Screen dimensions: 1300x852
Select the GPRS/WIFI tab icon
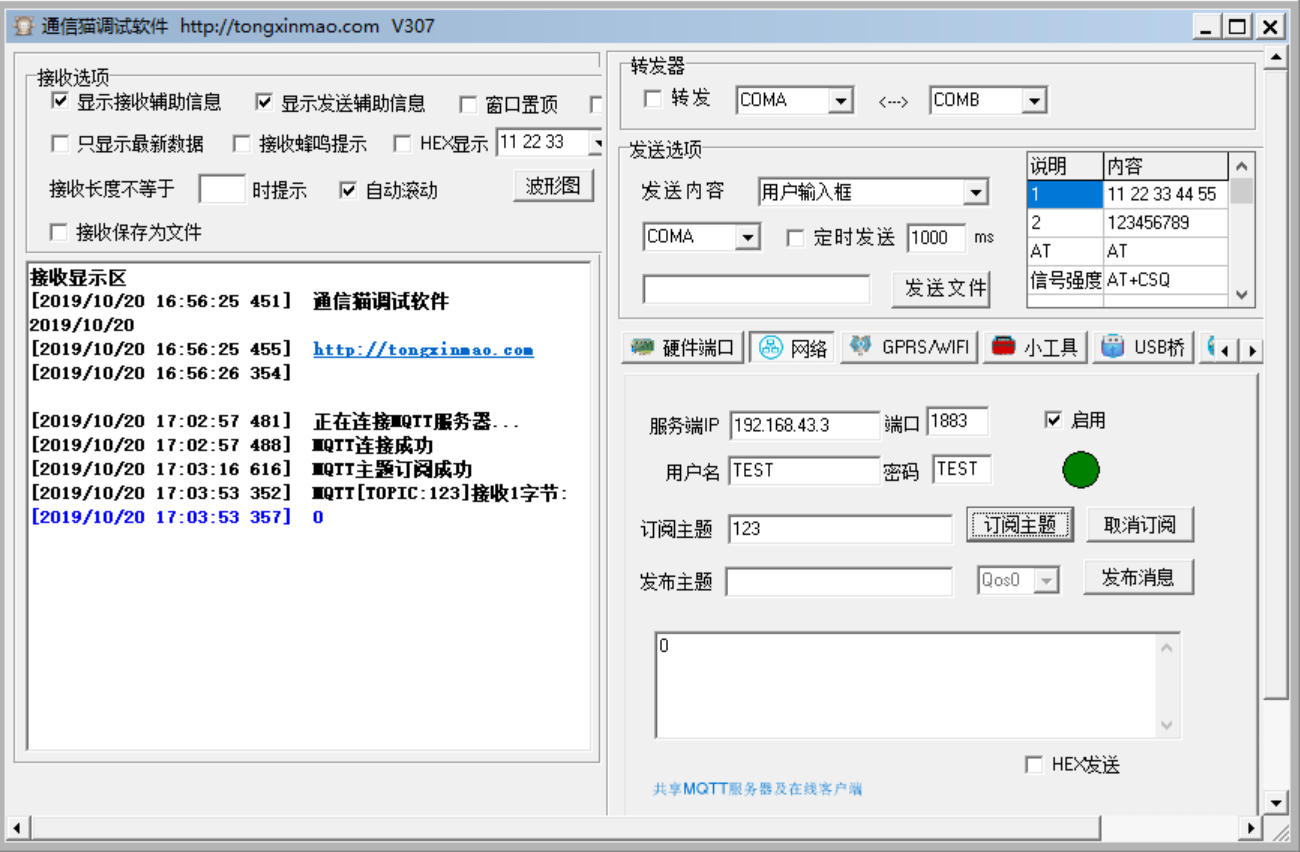[x=860, y=346]
